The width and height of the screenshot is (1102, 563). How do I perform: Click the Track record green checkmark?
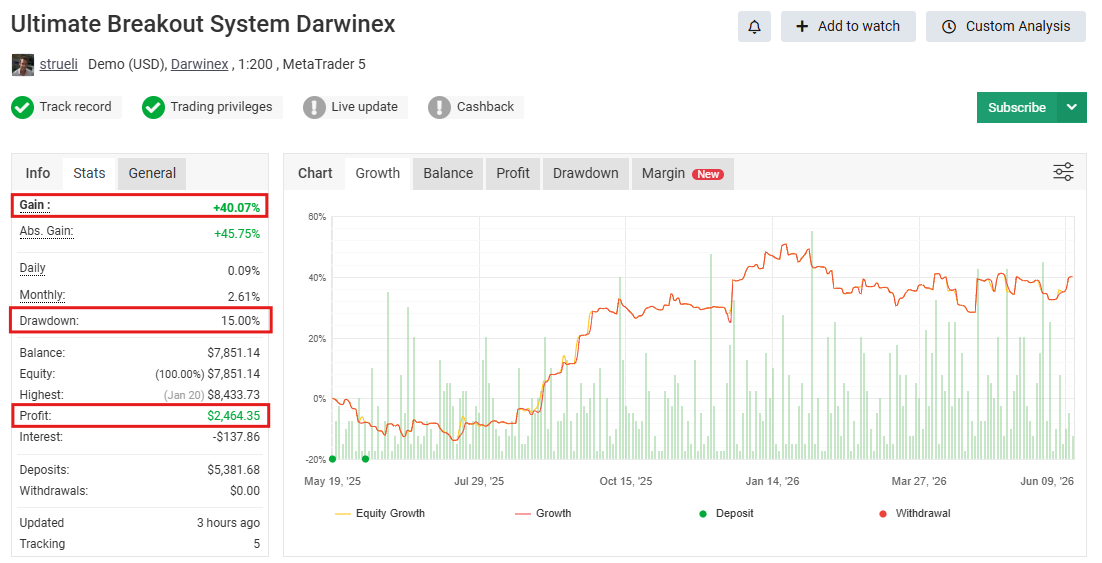(22, 108)
